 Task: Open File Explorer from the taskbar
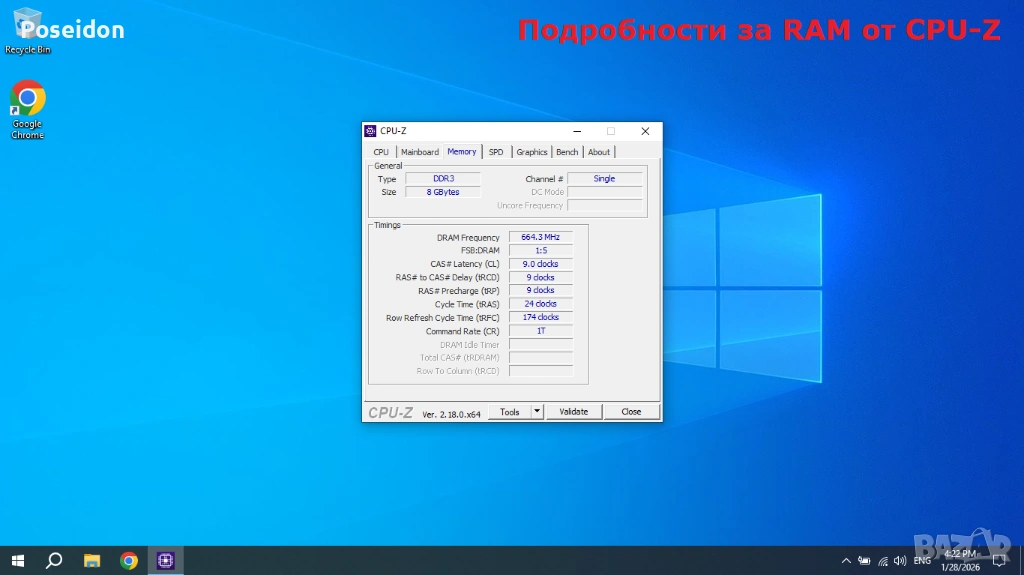[x=91, y=560]
